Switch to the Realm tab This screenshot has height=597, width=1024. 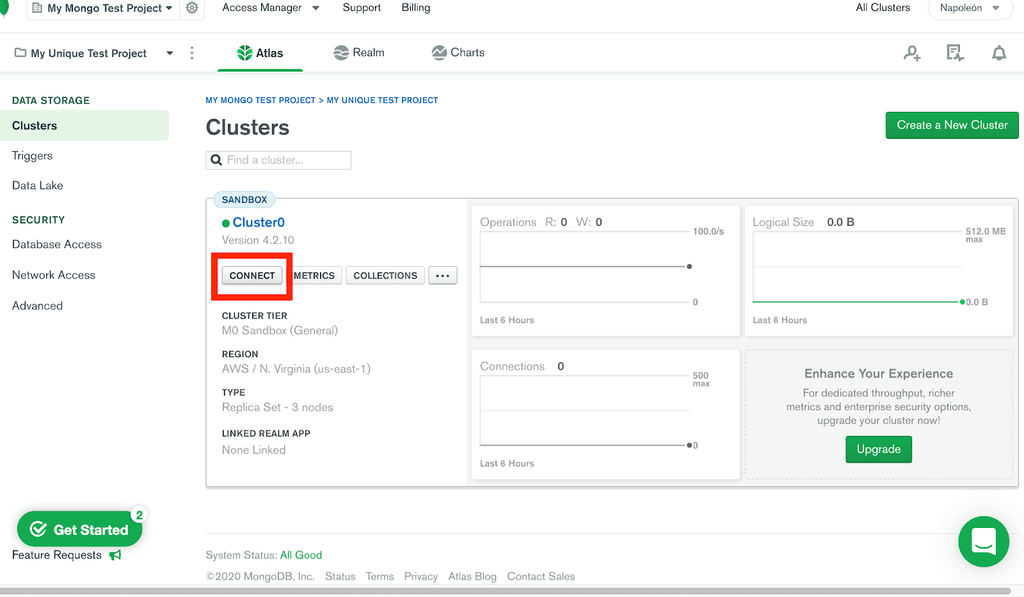pyautogui.click(x=358, y=53)
